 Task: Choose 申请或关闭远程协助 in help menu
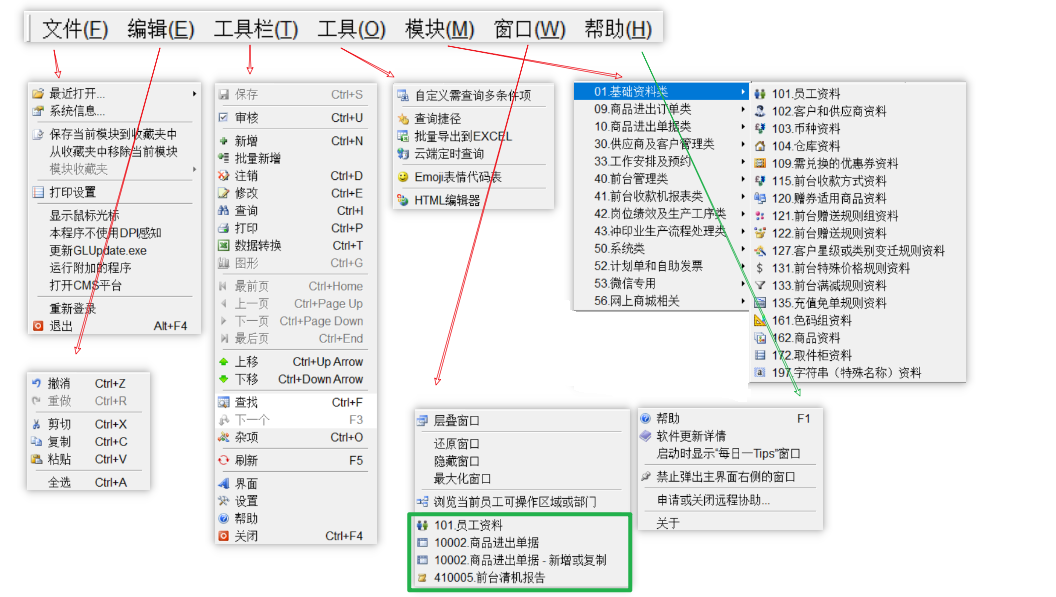[713, 499]
